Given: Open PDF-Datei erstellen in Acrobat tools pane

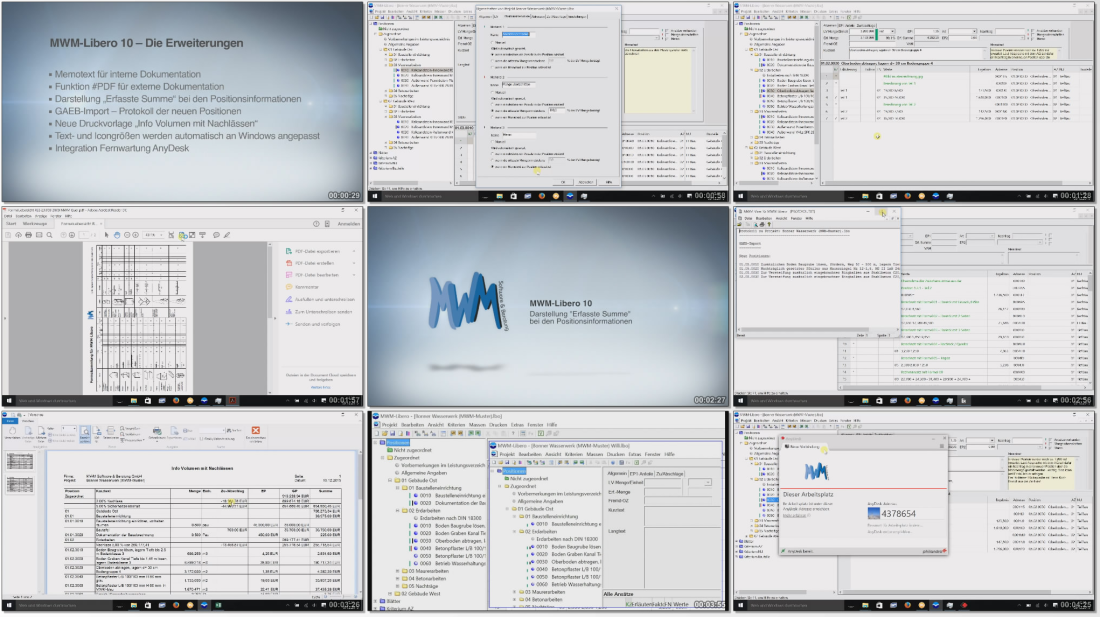Looking at the screenshot, I should pos(315,263).
